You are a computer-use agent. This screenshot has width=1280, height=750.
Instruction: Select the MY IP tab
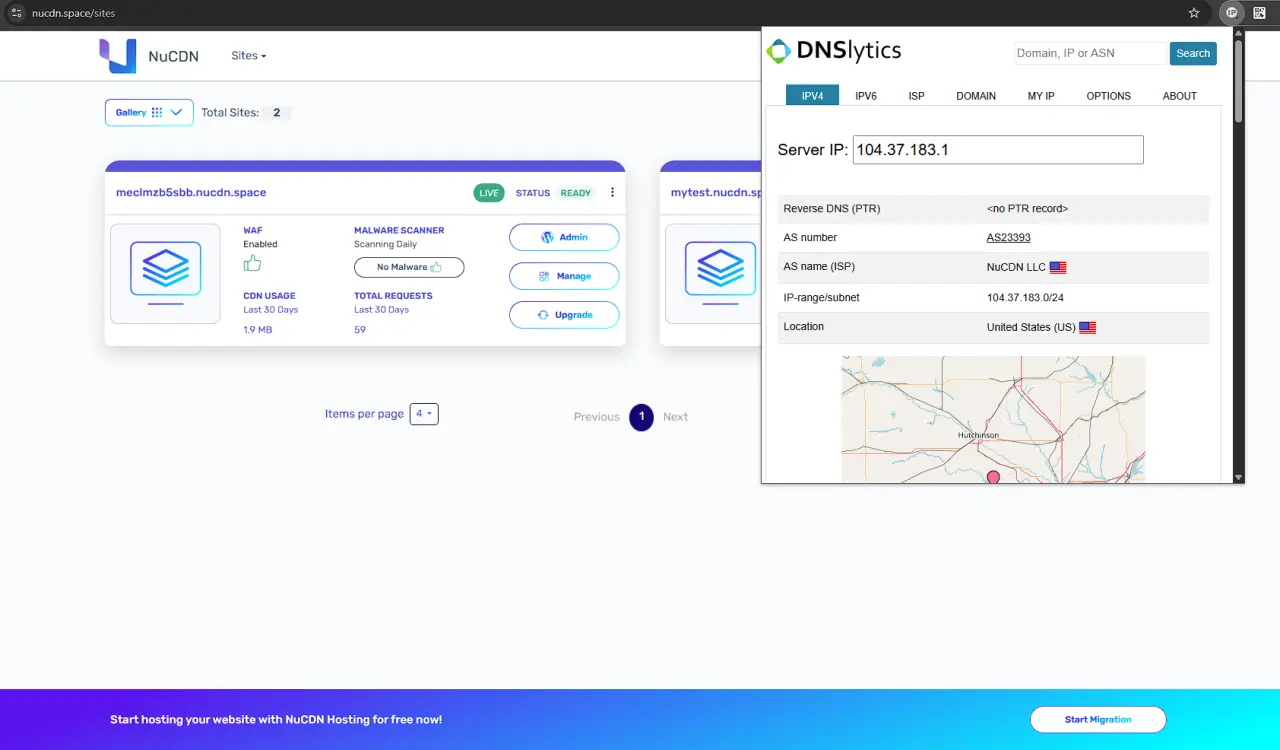1041,96
